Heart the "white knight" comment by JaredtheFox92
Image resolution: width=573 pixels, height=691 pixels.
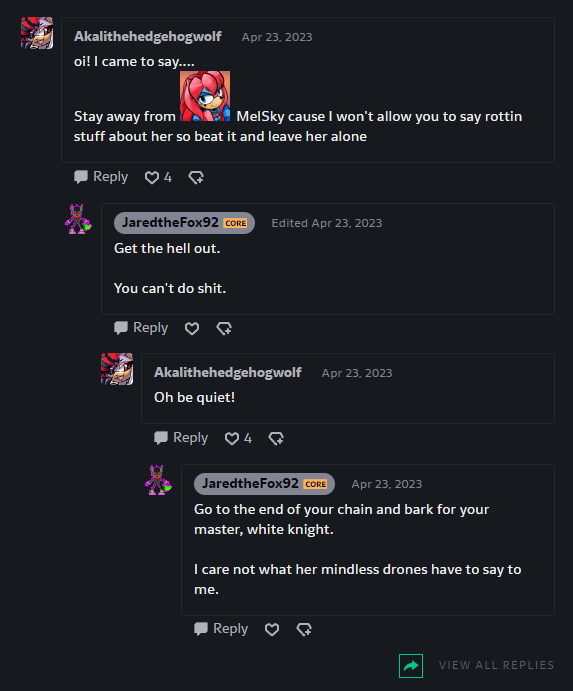272,629
